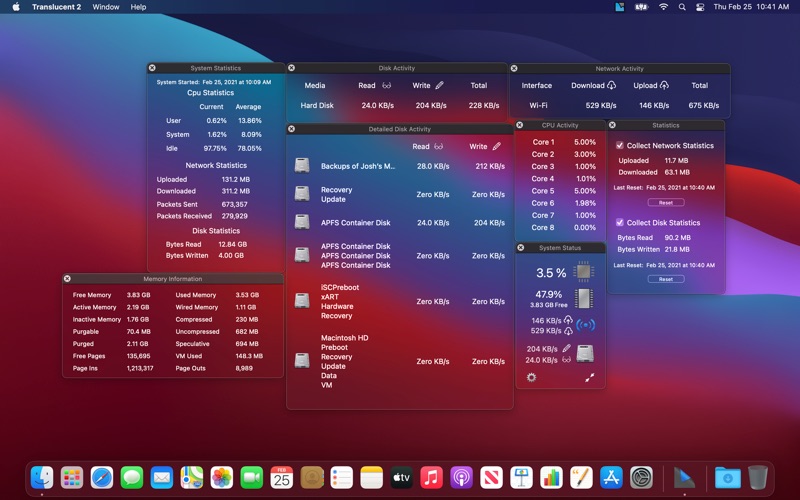Click Core 1 value 5.00% in CPU Activity
The image size is (800, 500).
coord(585,142)
